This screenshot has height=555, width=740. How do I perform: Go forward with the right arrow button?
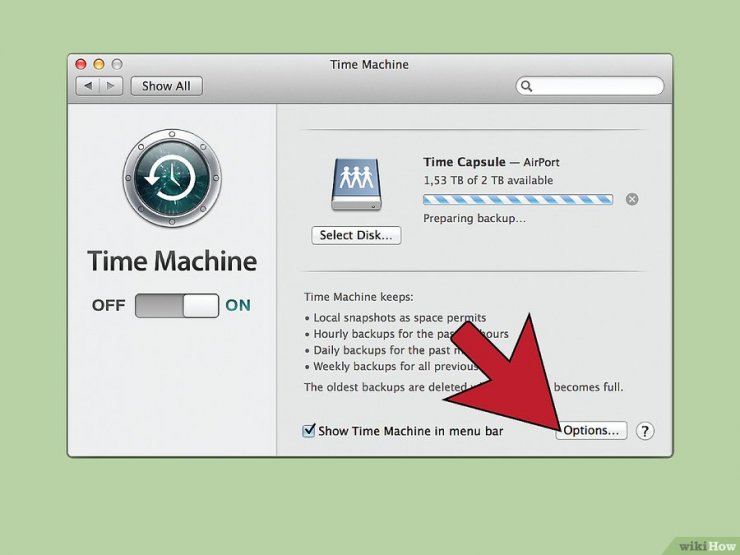click(111, 86)
